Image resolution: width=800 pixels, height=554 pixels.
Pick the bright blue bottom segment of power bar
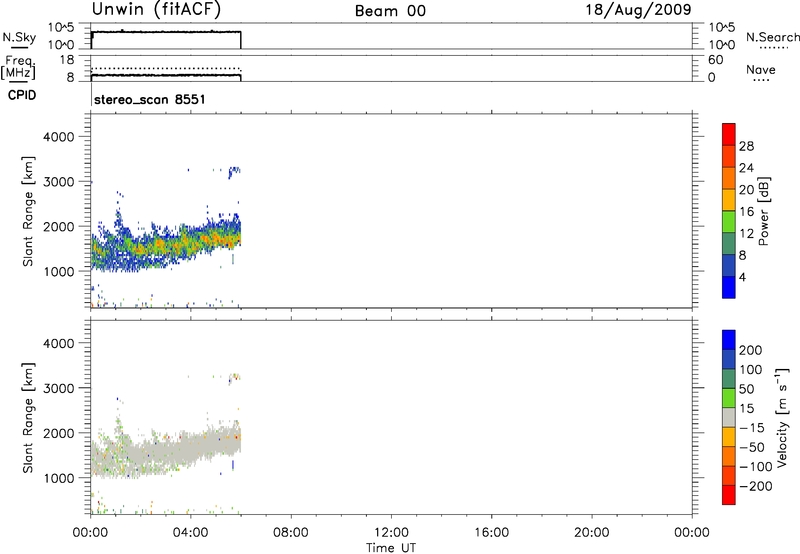[x=729, y=287]
